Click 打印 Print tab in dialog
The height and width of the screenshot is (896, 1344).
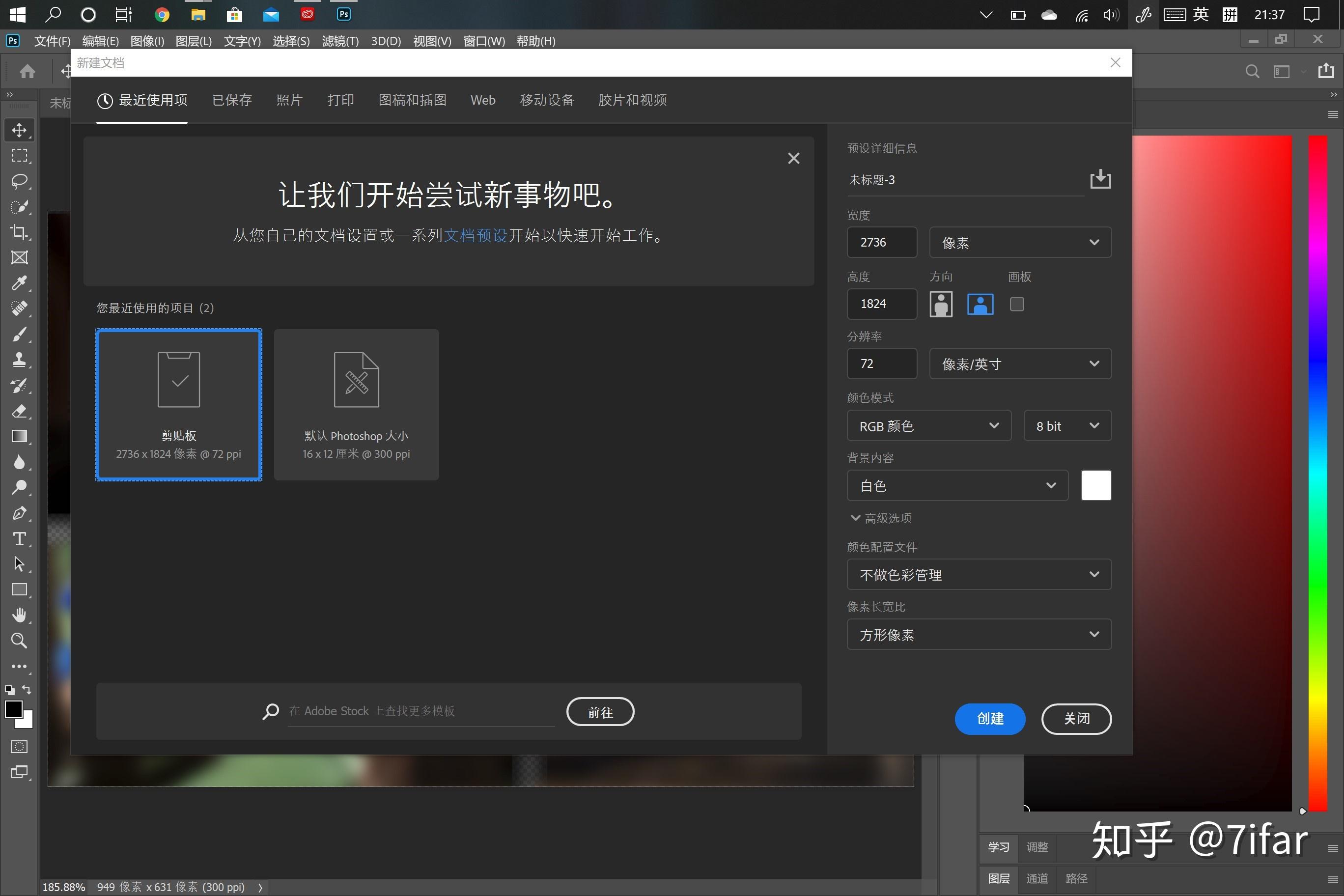[x=339, y=100]
